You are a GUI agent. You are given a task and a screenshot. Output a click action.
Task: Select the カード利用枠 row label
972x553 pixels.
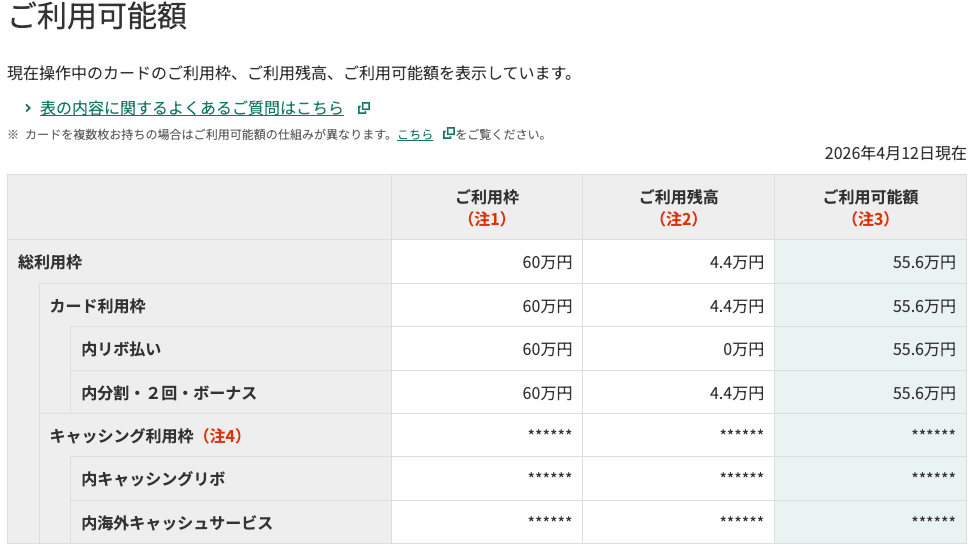(x=98, y=306)
